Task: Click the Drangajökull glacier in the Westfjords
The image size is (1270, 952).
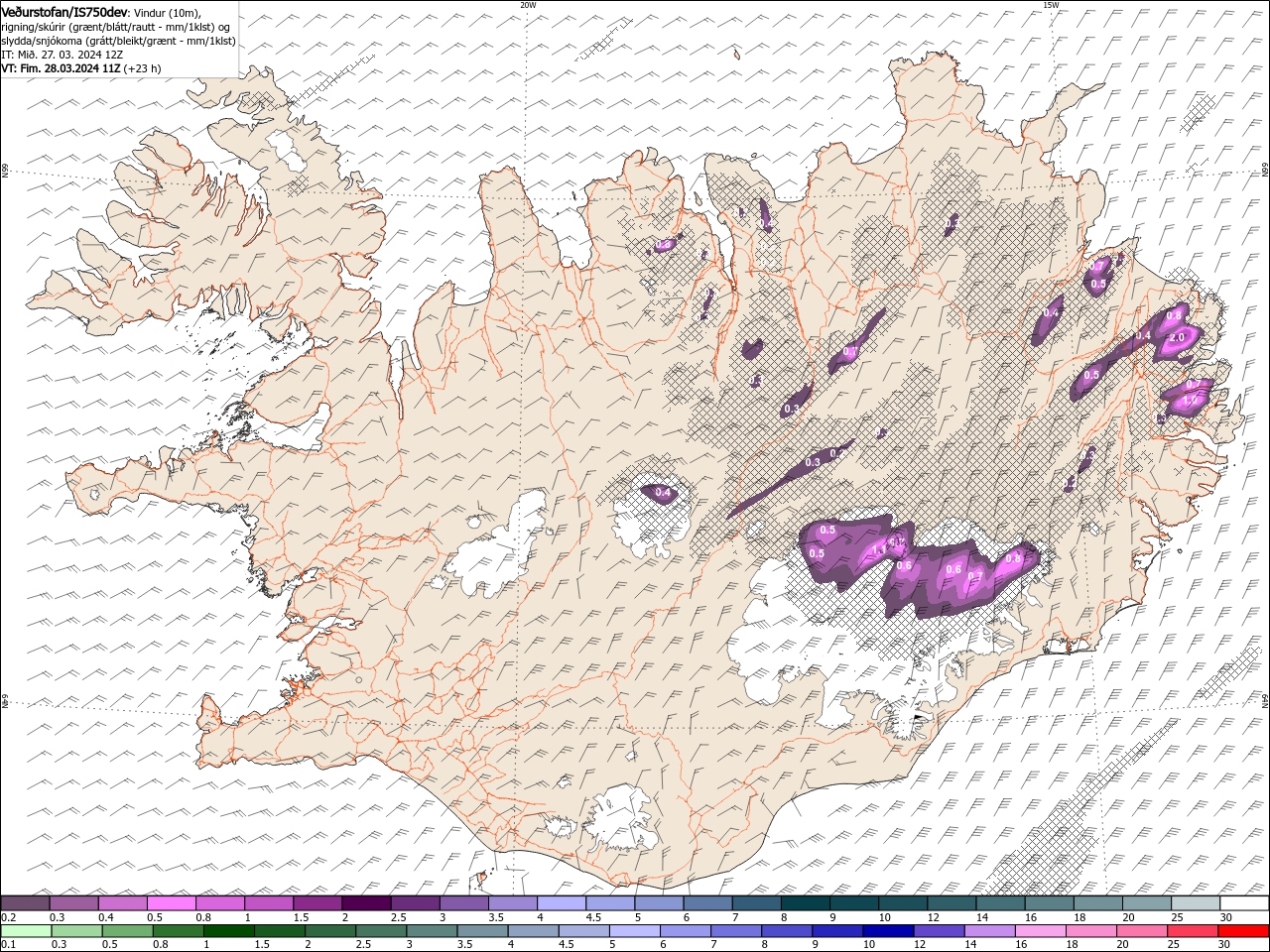Action: click(x=289, y=151)
